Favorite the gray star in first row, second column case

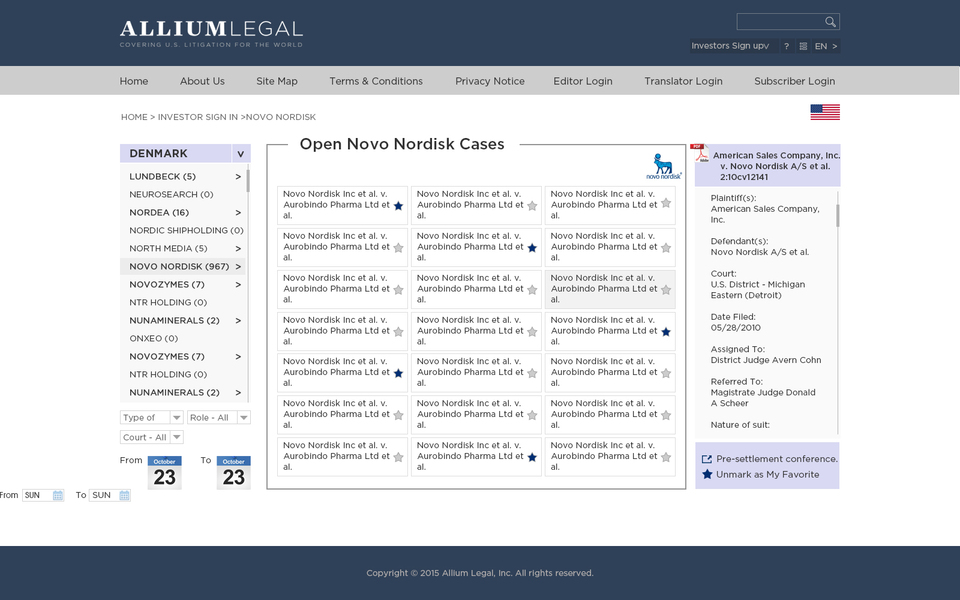(x=532, y=206)
